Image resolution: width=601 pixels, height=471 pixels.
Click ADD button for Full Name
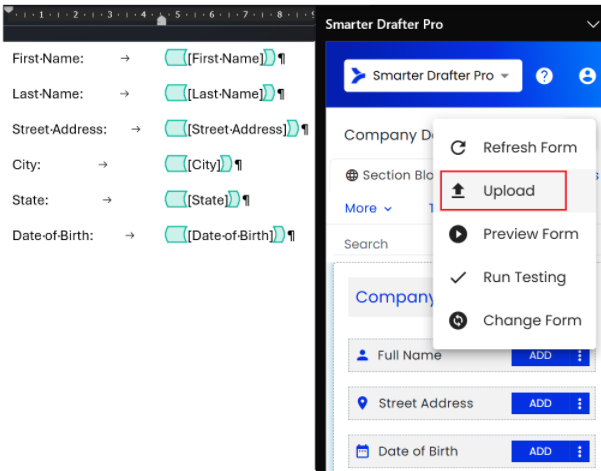click(540, 356)
